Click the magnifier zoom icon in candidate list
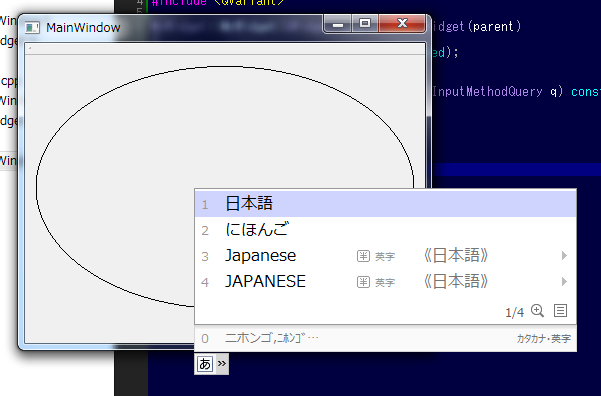601x396 pixels. point(537,311)
